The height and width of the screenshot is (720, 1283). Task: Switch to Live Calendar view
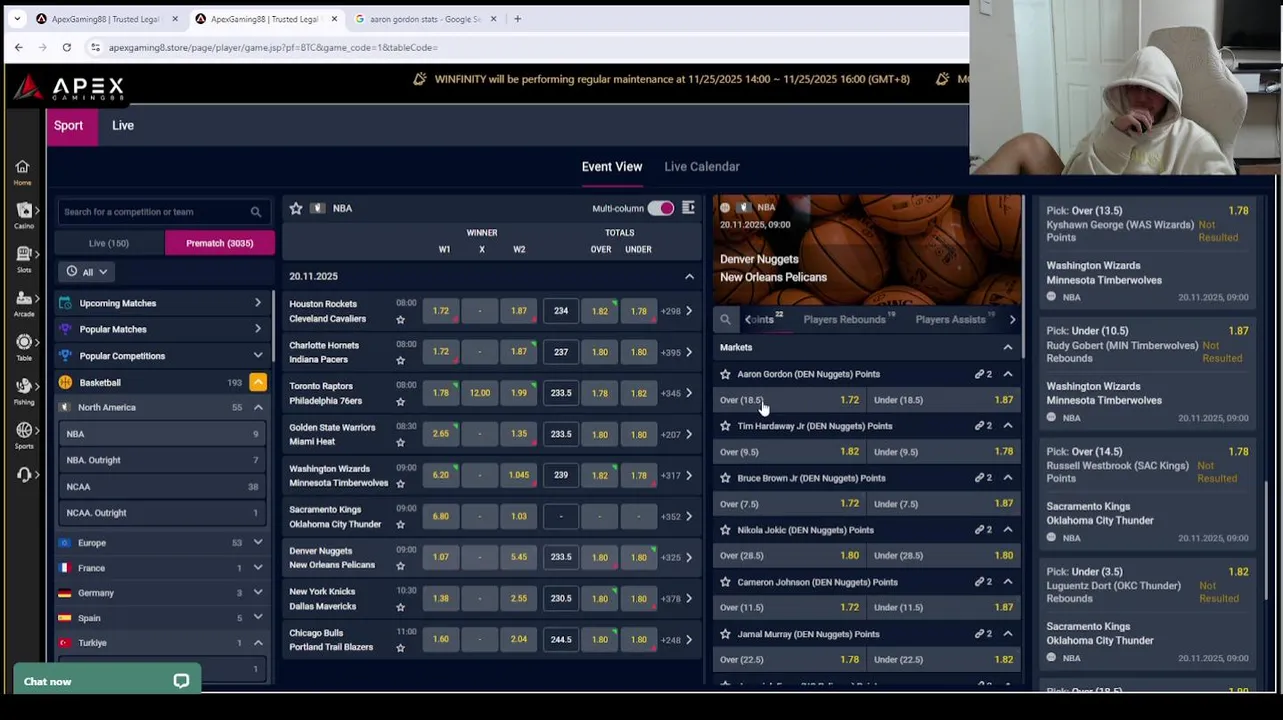point(702,167)
